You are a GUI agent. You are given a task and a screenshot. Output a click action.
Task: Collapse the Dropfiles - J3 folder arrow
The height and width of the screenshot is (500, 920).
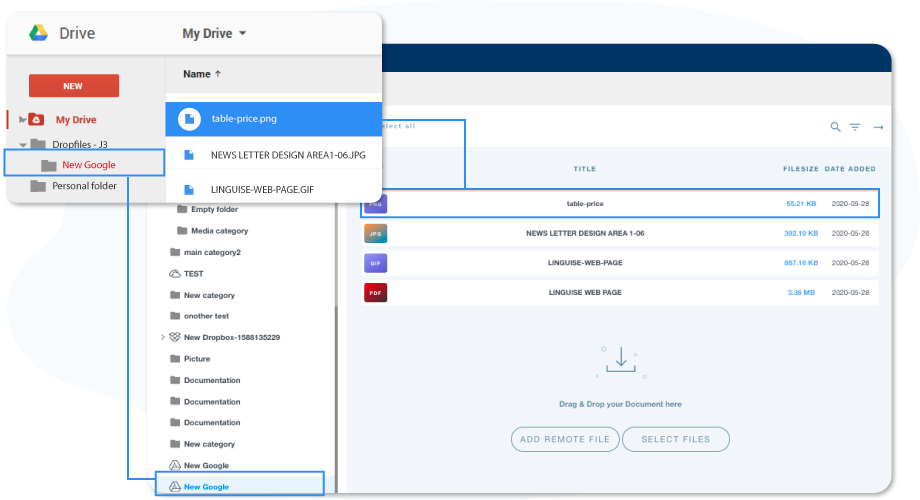tap(23, 144)
